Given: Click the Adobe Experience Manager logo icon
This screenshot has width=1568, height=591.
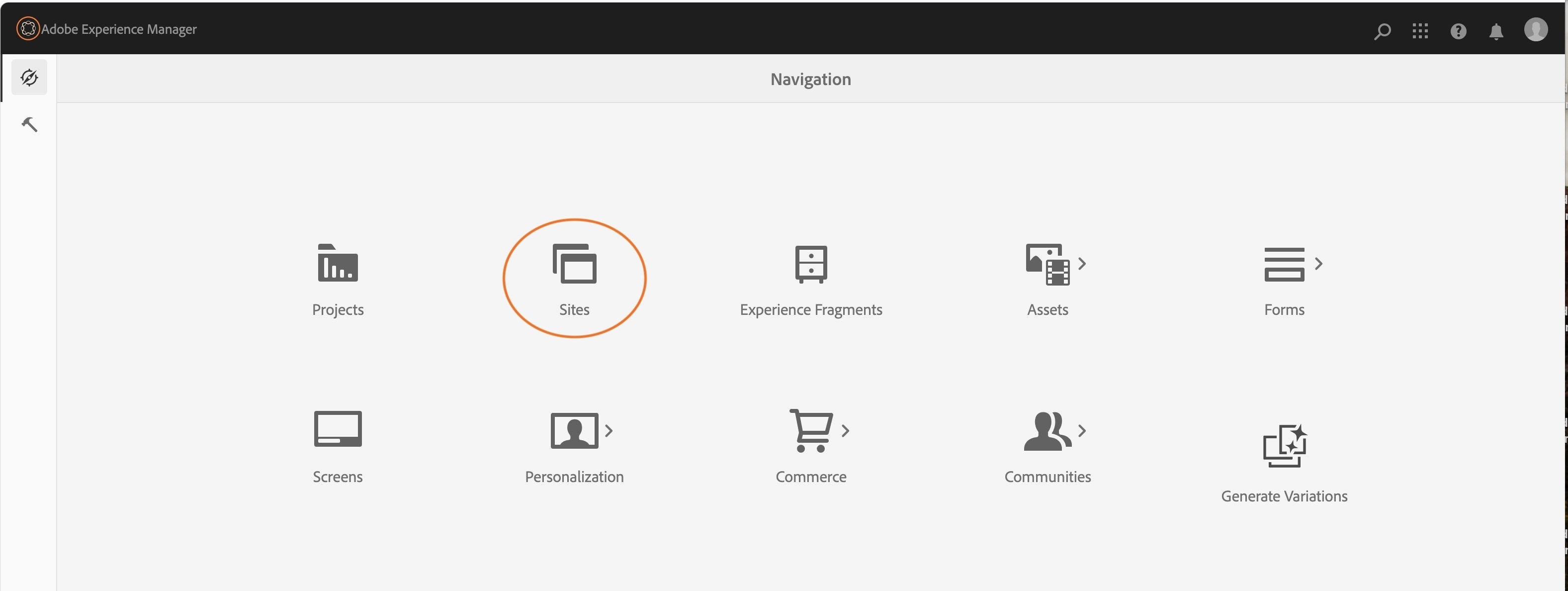Looking at the screenshot, I should pyautogui.click(x=27, y=29).
